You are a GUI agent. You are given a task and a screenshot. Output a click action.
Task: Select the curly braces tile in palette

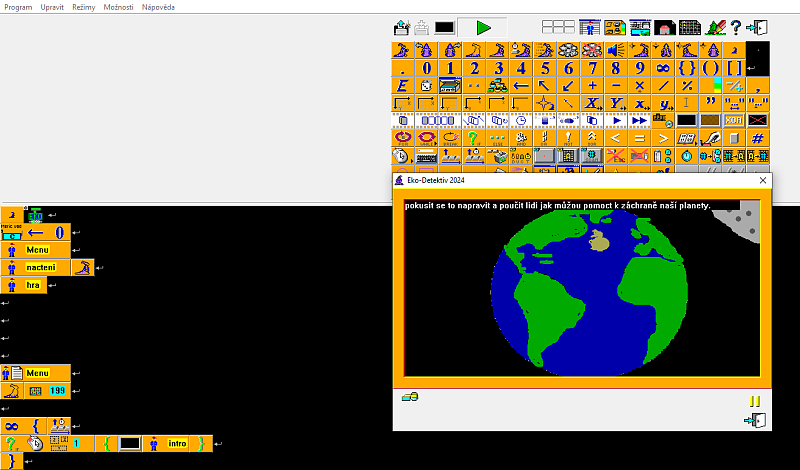(687, 68)
